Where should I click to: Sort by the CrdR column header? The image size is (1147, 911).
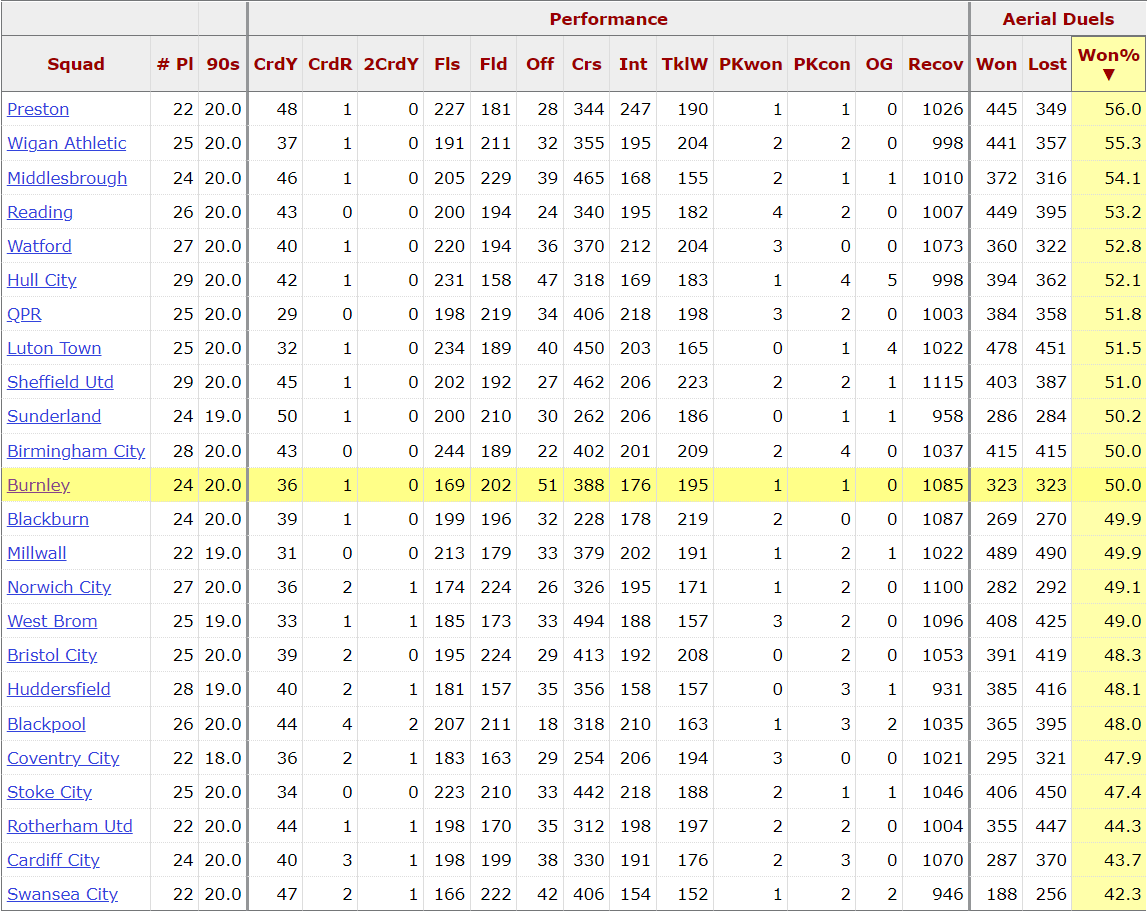coord(330,64)
